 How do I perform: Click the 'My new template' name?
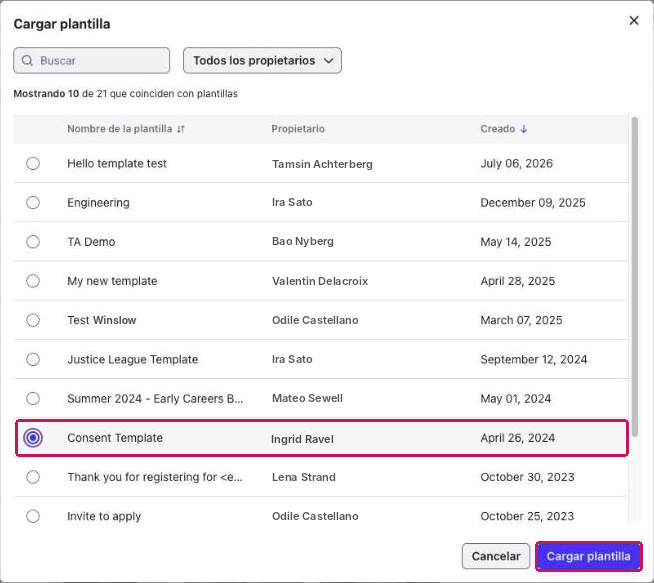point(112,281)
